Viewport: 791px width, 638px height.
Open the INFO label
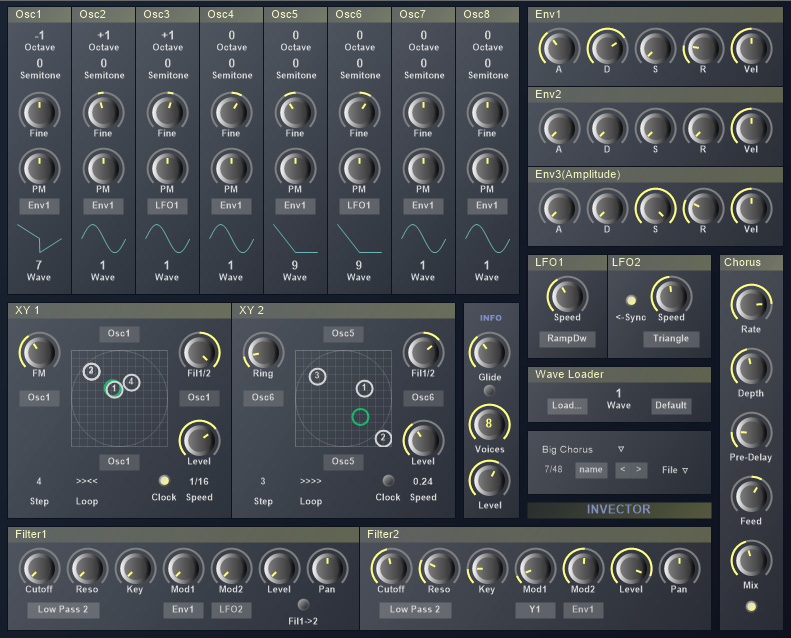[490, 318]
